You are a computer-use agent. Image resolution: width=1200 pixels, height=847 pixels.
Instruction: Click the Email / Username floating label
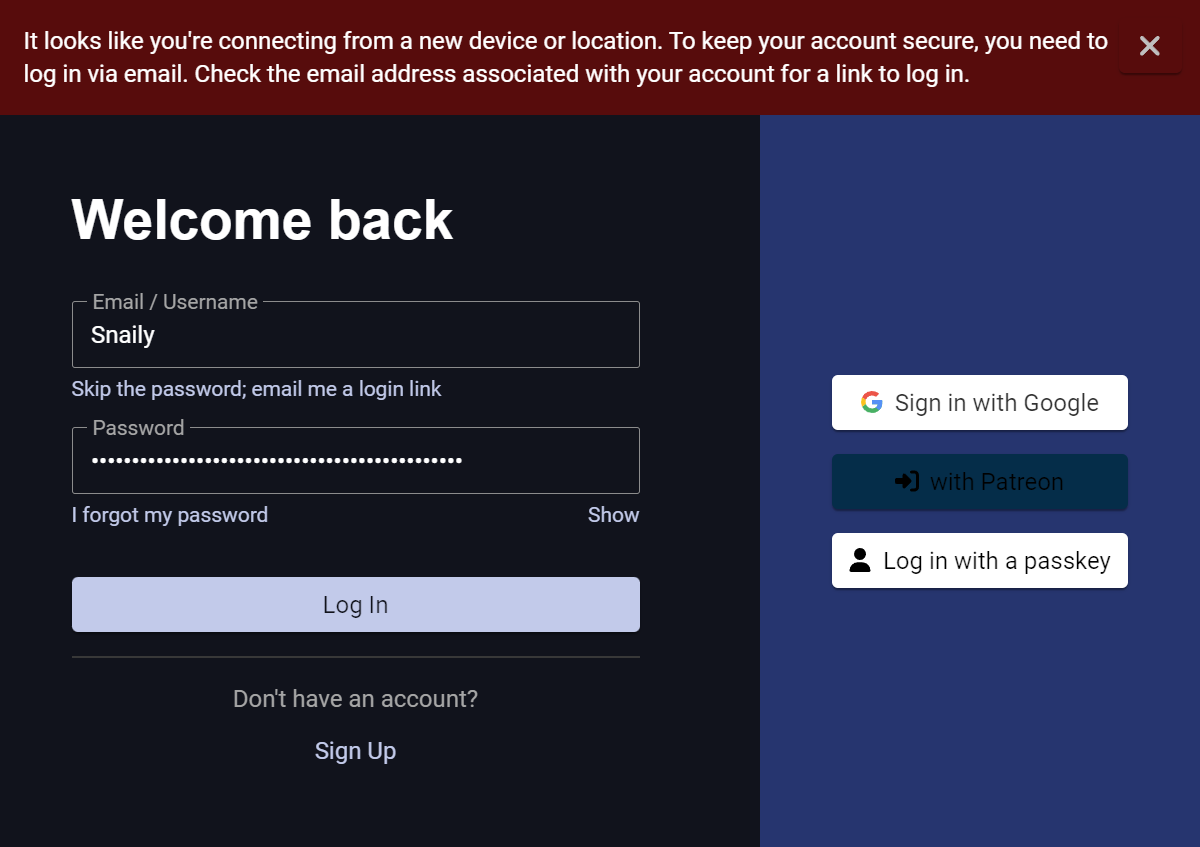175,302
